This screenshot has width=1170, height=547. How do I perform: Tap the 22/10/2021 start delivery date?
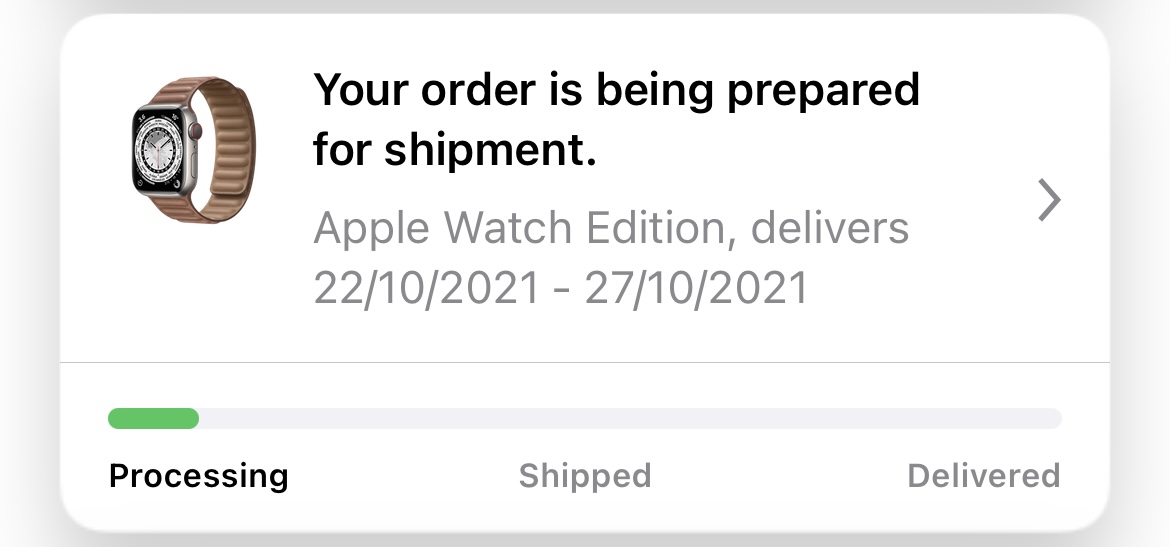pyautogui.click(x=427, y=288)
